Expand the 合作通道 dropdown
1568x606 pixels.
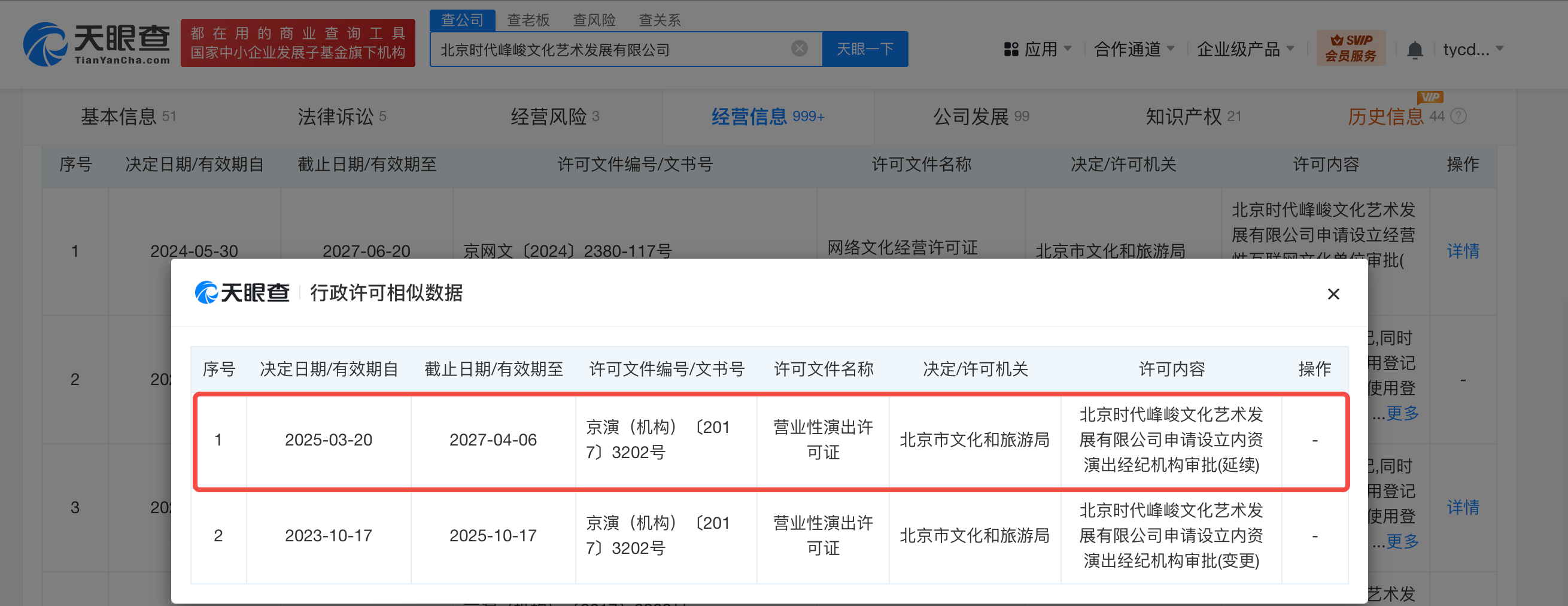point(1134,49)
